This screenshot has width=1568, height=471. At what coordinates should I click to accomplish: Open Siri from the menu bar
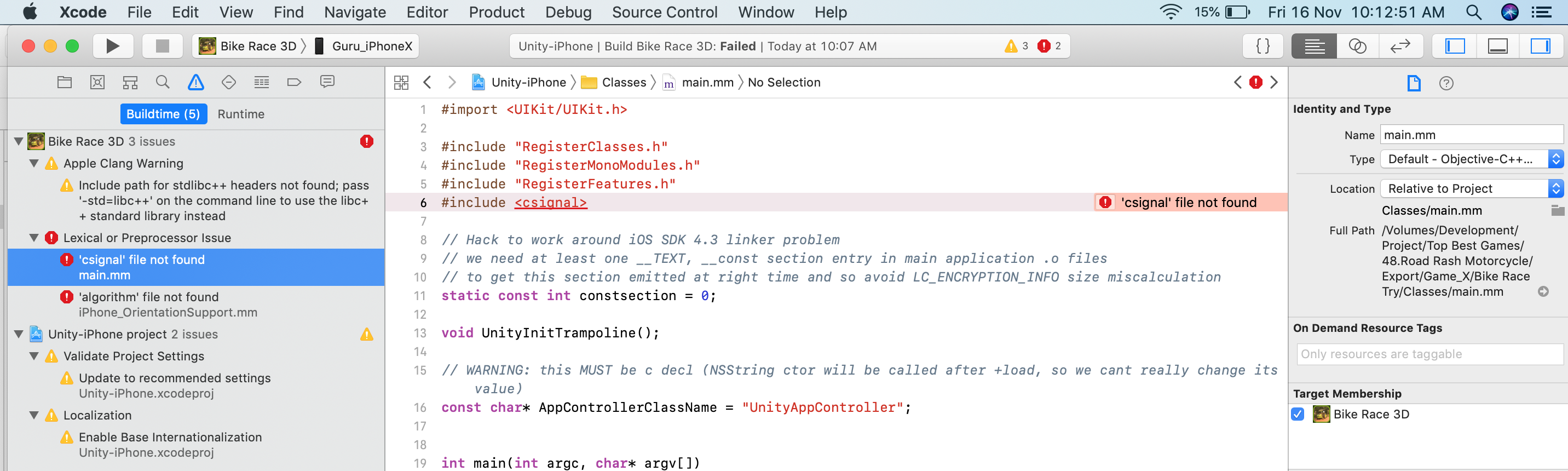[x=1509, y=12]
